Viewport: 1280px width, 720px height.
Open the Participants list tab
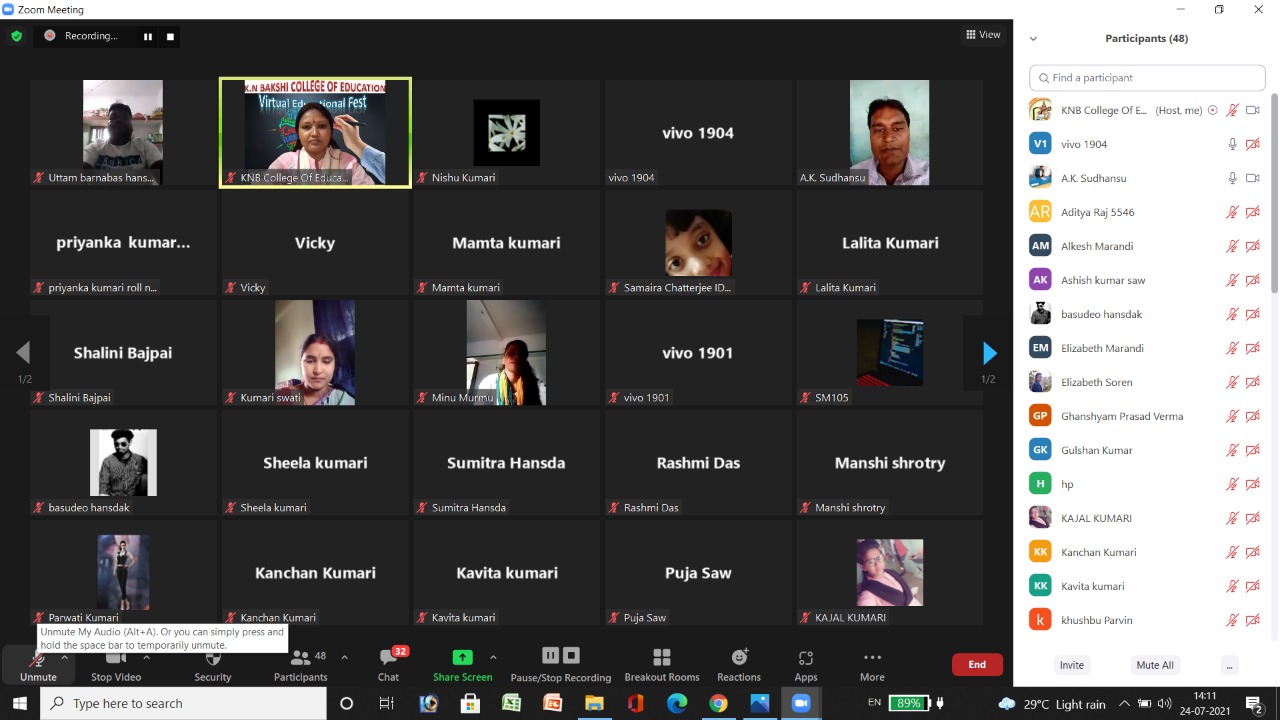coord(300,664)
